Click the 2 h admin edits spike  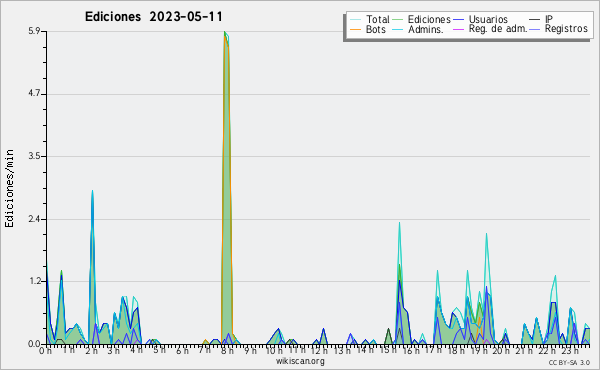click(92, 268)
